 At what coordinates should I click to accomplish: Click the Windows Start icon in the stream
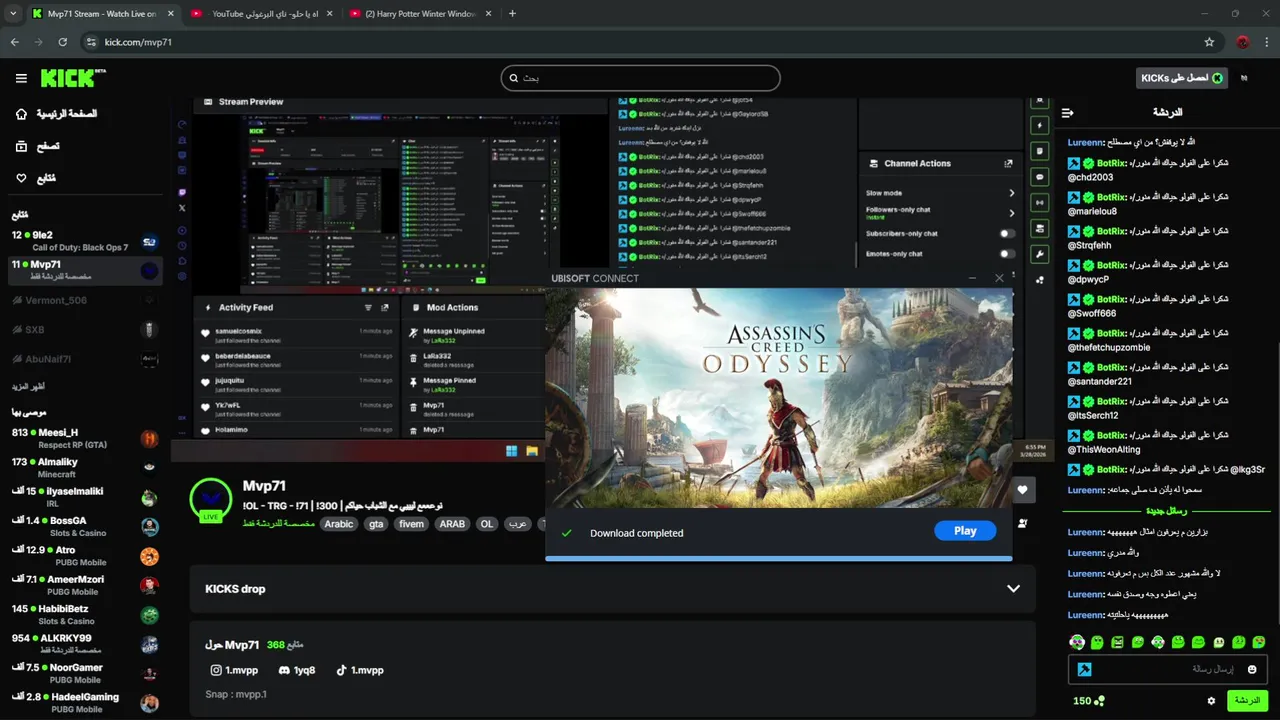tap(512, 451)
